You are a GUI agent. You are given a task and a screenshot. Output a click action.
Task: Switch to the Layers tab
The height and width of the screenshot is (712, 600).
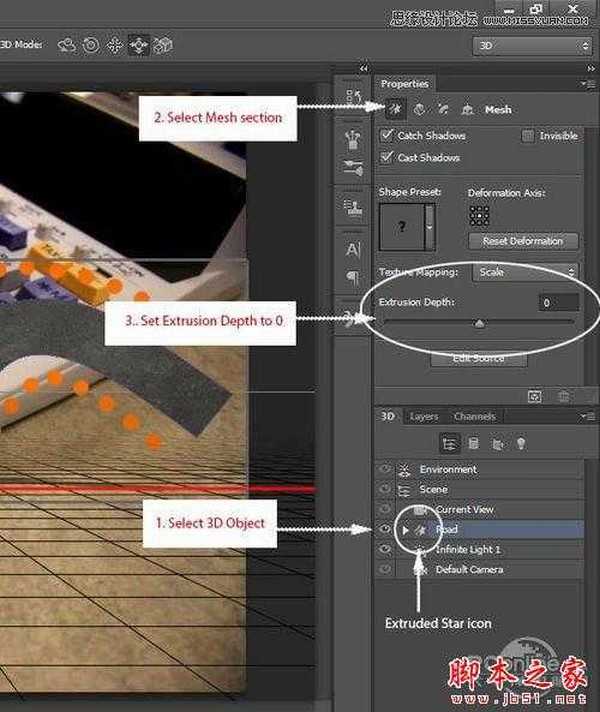coord(424,416)
